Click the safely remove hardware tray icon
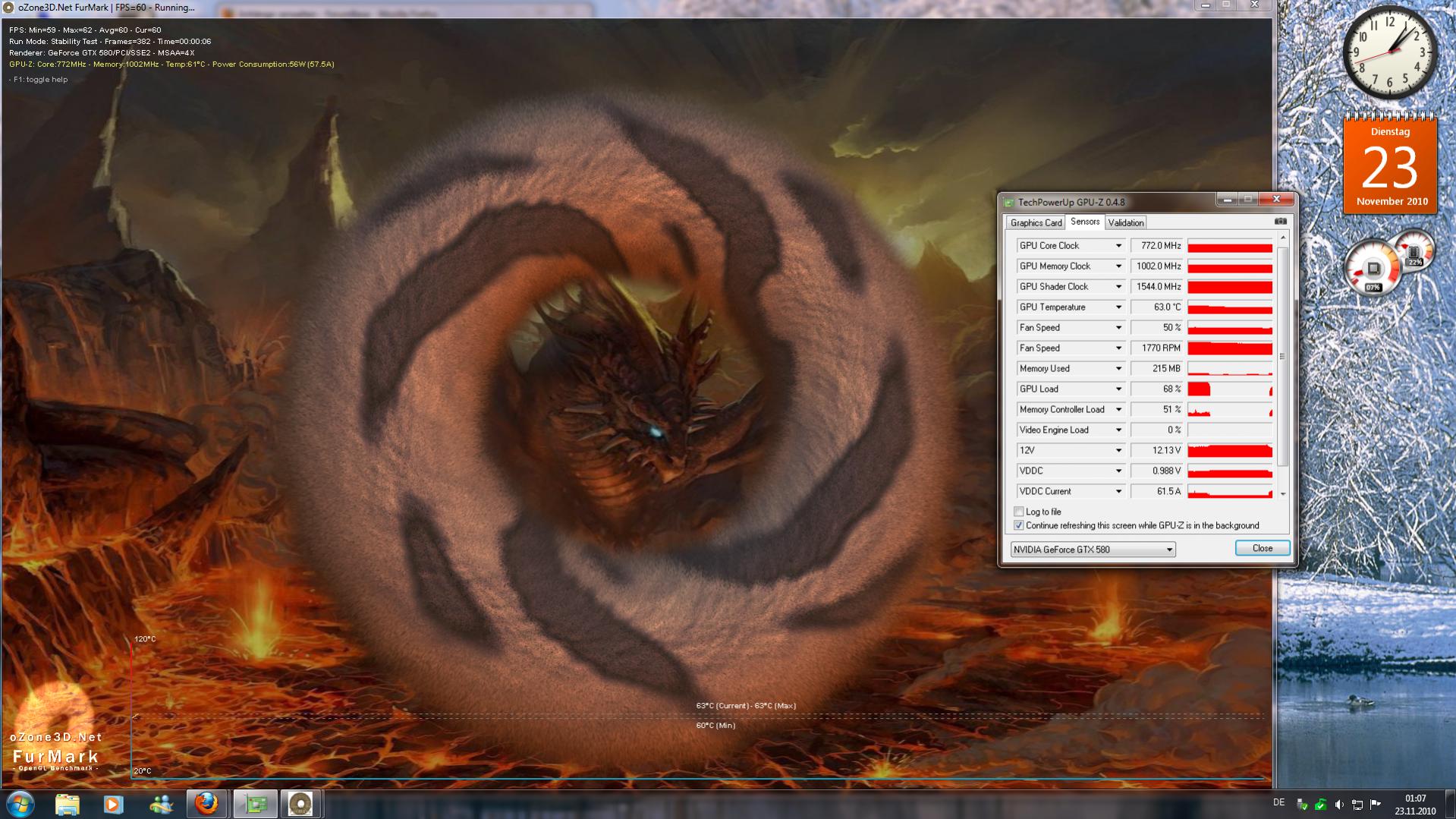Viewport: 1456px width, 819px height. coord(1302,805)
